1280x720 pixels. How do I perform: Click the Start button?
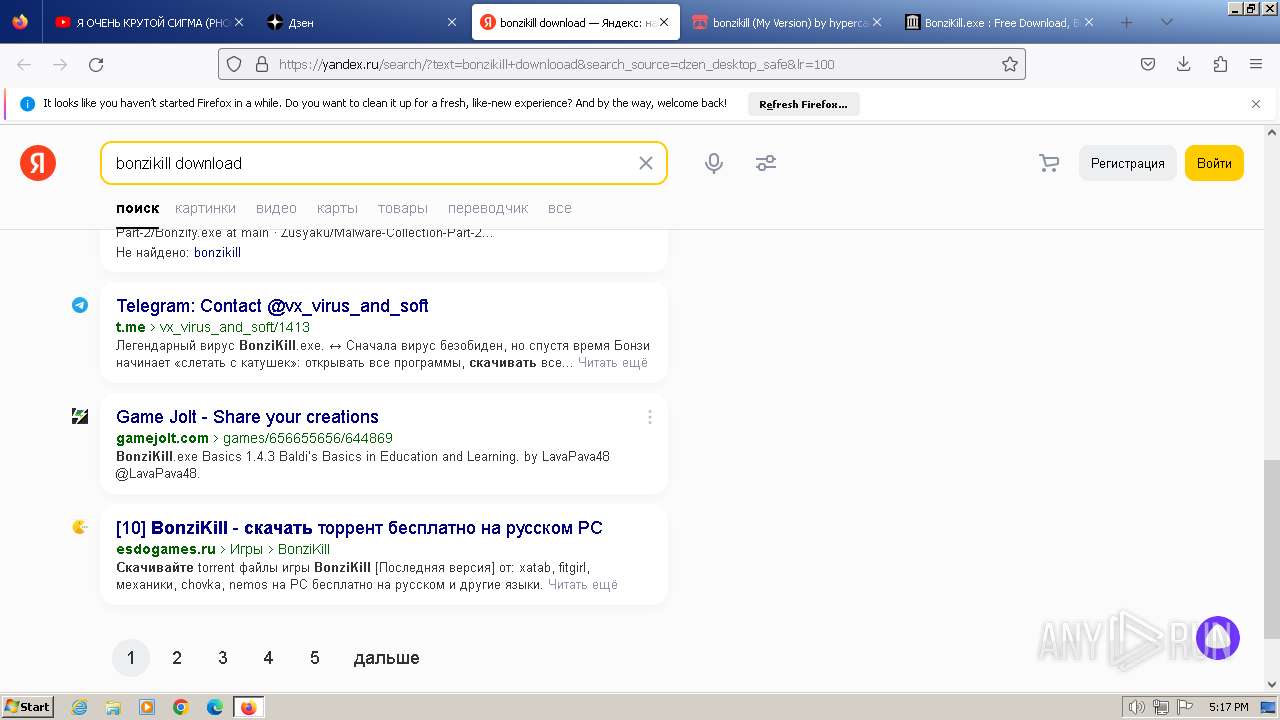28,707
